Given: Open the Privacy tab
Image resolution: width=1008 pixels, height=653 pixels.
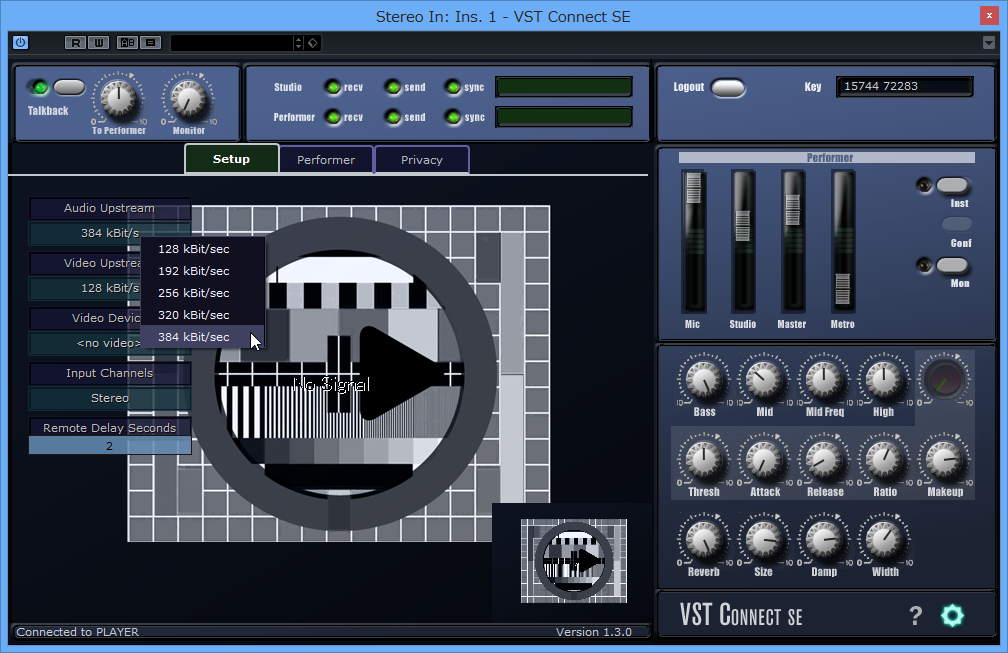Looking at the screenshot, I should point(422,160).
